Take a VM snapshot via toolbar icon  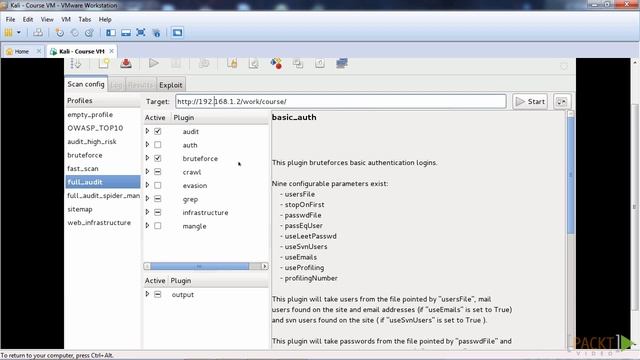tap(60, 33)
